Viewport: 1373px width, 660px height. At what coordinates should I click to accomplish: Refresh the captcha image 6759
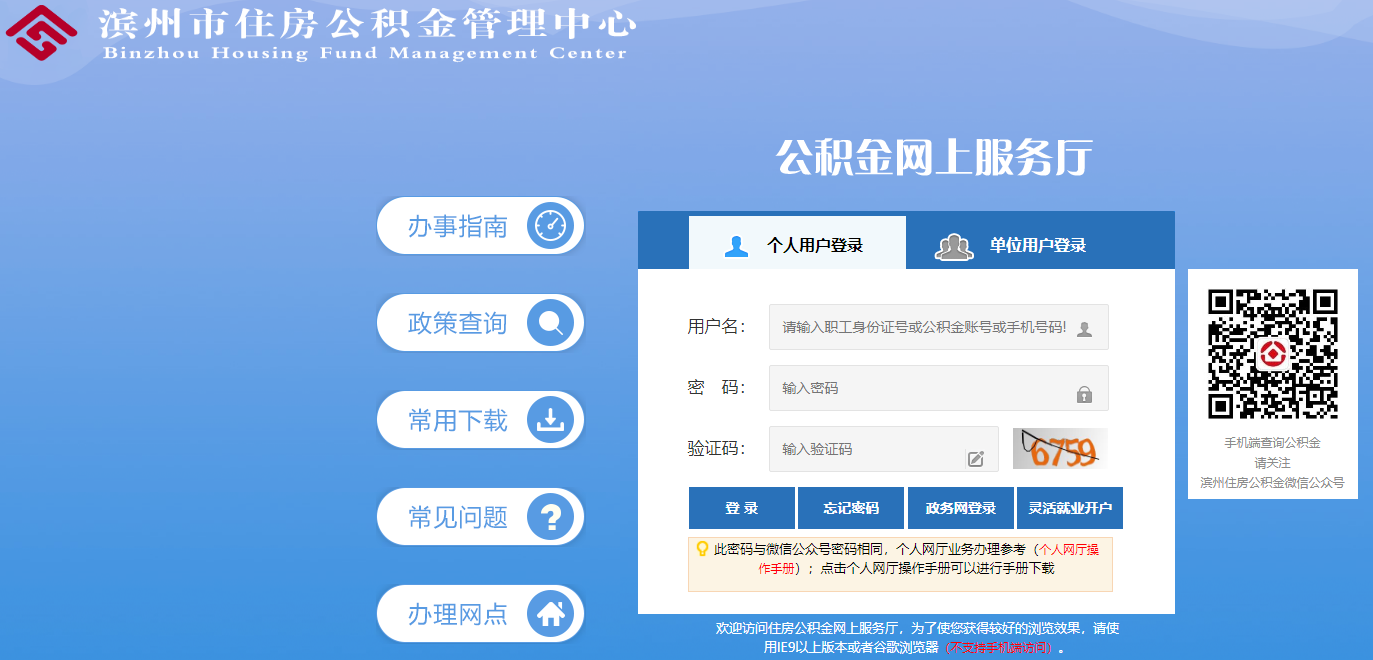(1060, 449)
